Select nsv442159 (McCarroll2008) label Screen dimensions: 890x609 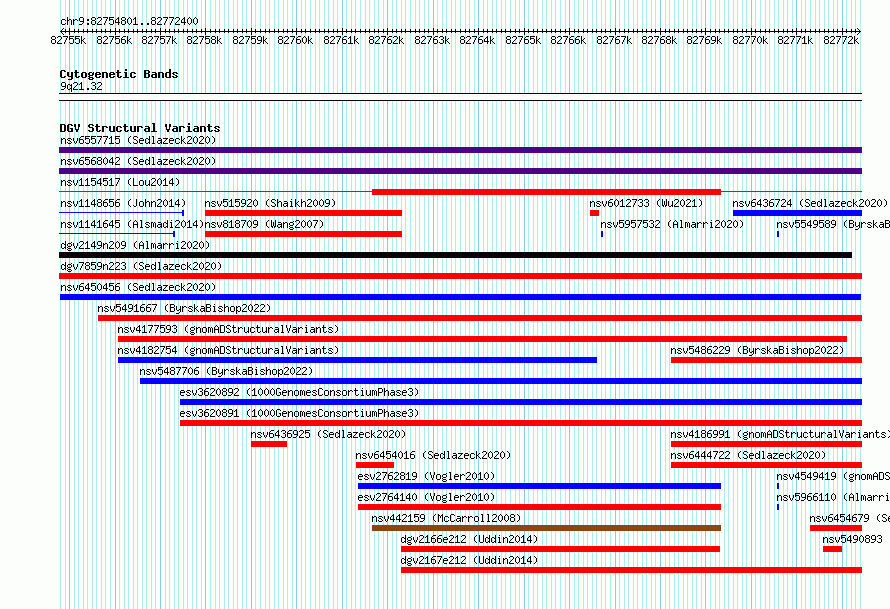pyautogui.click(x=446, y=518)
